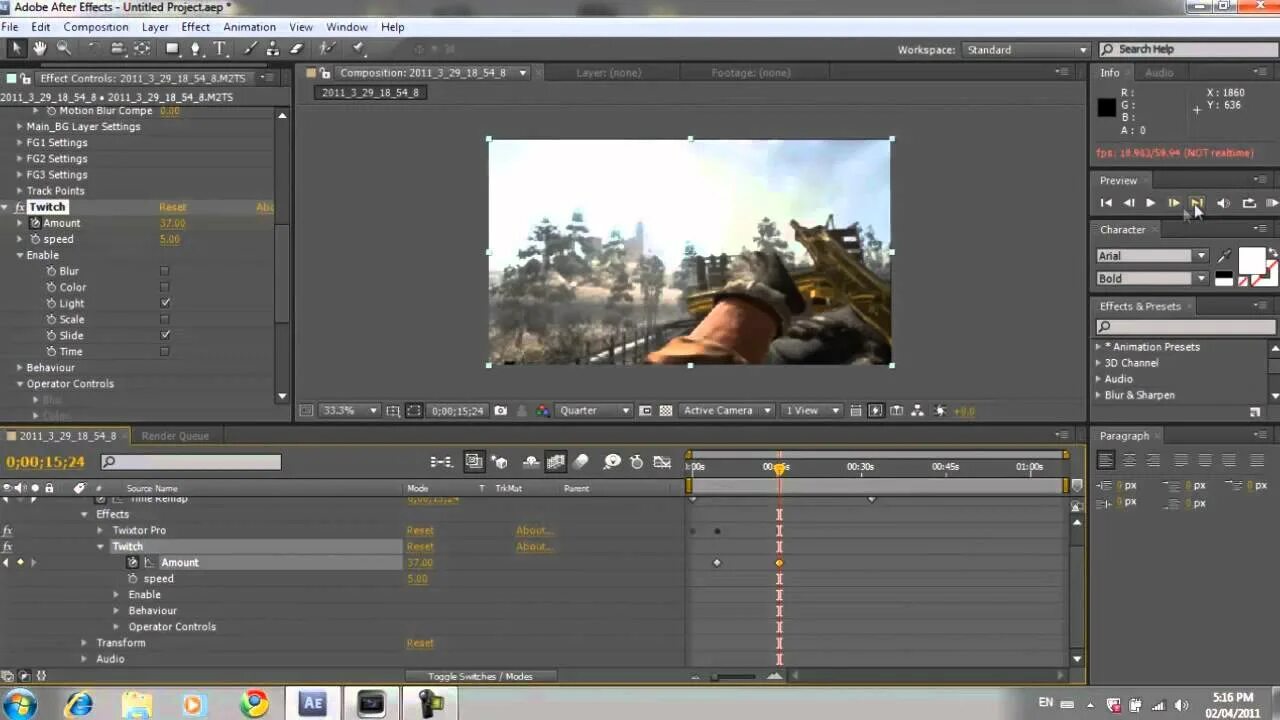The width and height of the screenshot is (1280, 720).
Task: Open the Workspace Standard dropdown
Action: coord(1026,49)
